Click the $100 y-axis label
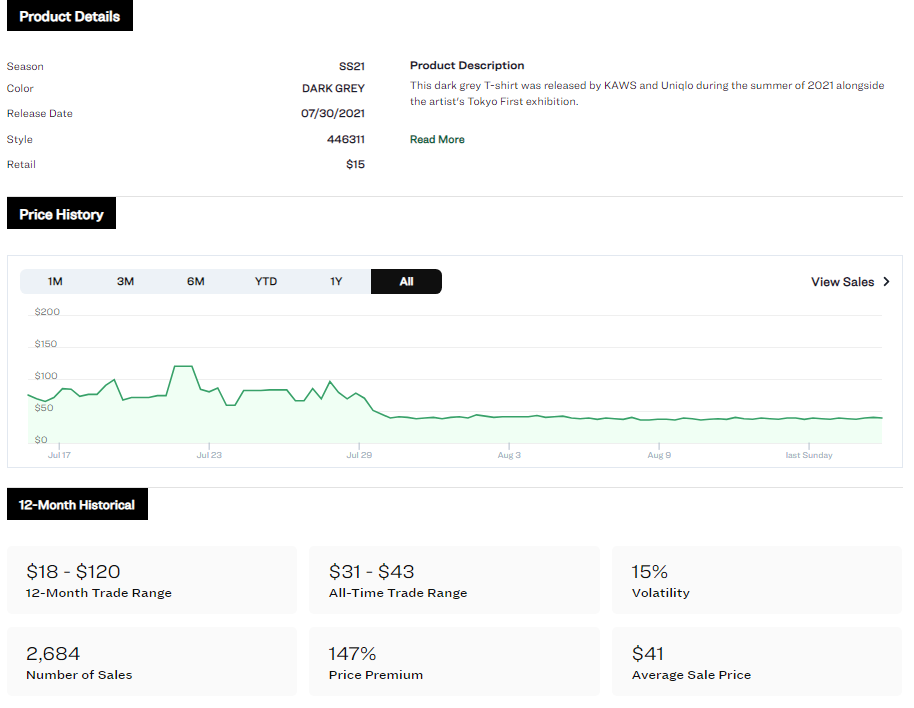This screenshot has width=914, height=708. 45,376
